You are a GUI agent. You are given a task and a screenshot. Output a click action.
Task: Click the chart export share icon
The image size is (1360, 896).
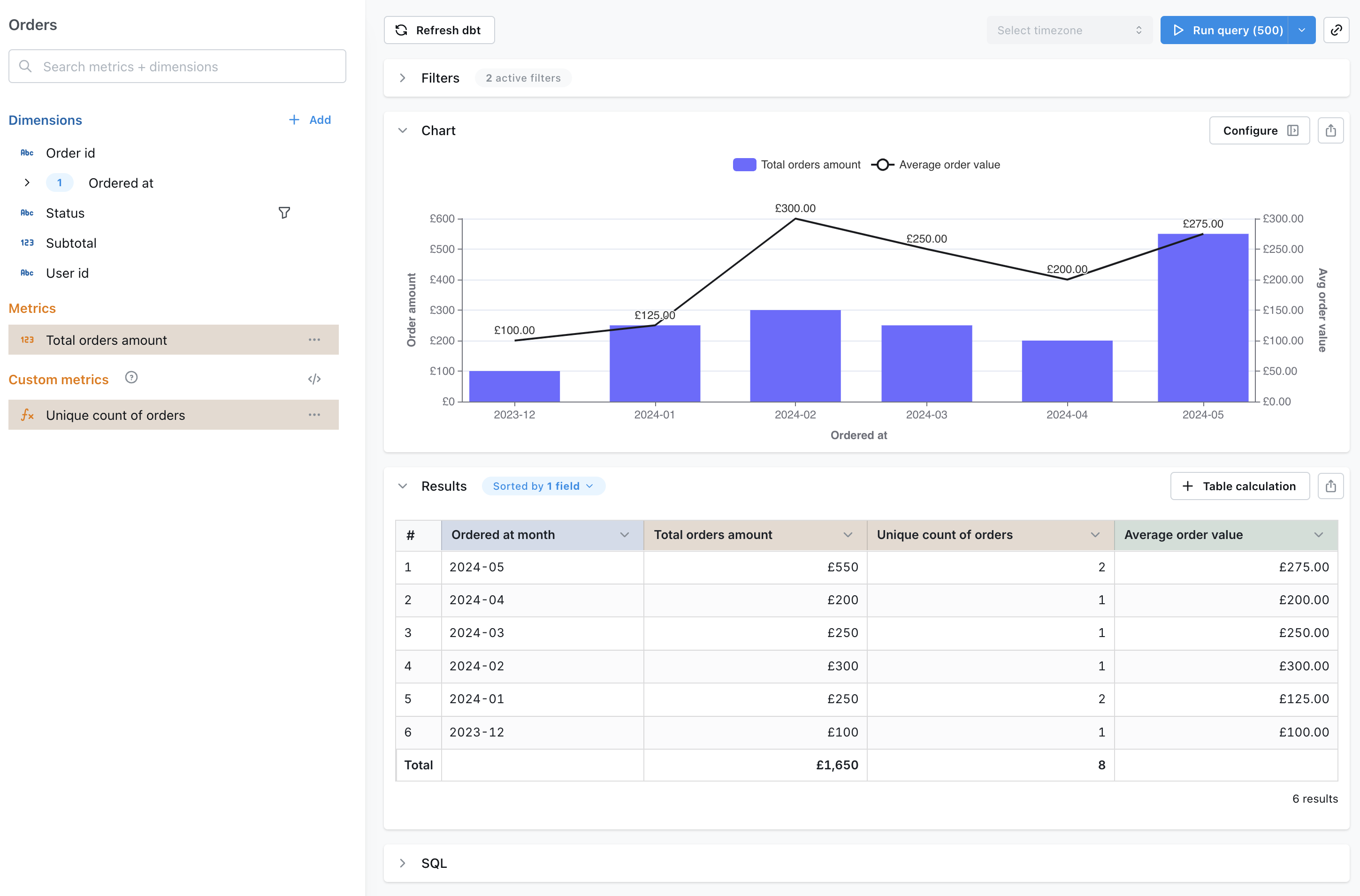[x=1330, y=130]
